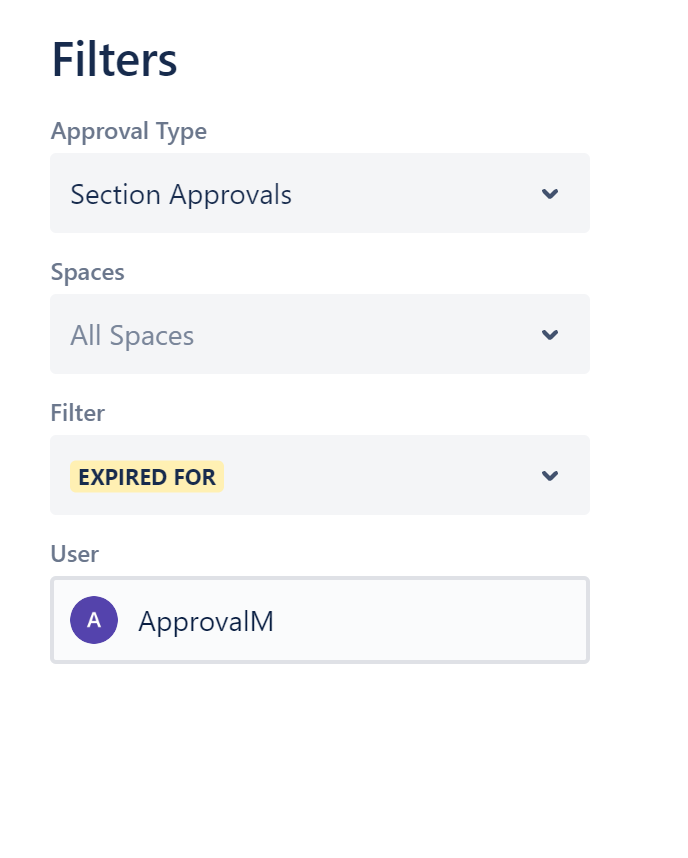Click the chevron in the Spaces selector
Screen dimensions: 688x858
(x=549, y=335)
